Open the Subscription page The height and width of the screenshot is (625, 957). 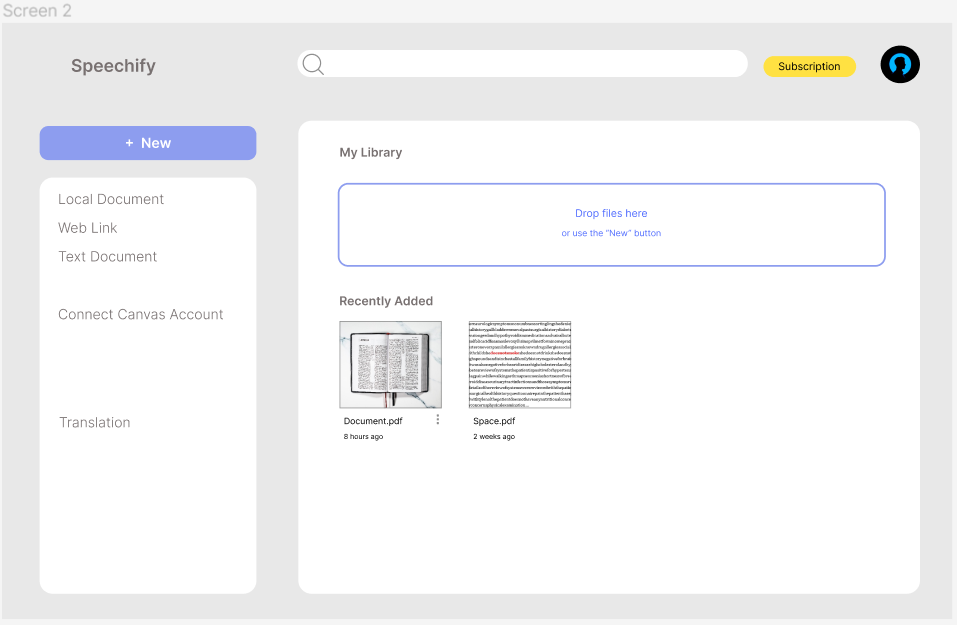pos(809,67)
